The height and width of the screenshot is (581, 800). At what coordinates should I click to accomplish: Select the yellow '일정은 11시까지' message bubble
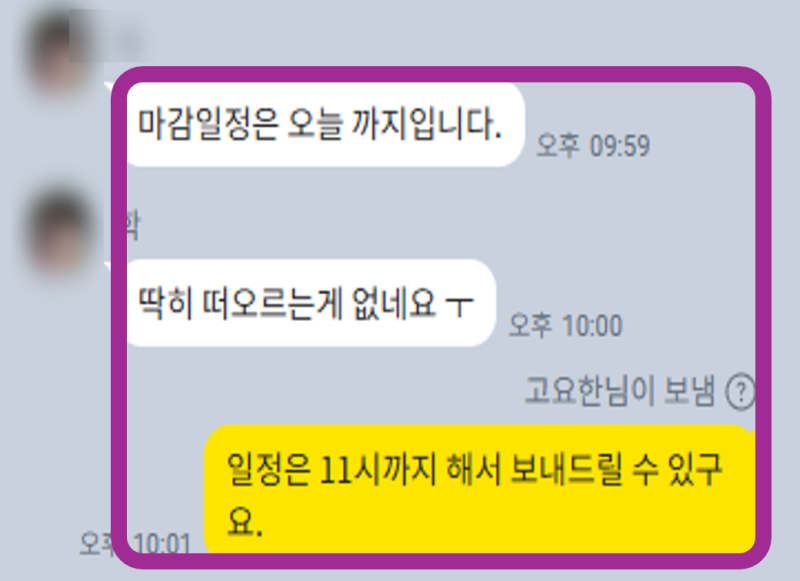[480, 489]
